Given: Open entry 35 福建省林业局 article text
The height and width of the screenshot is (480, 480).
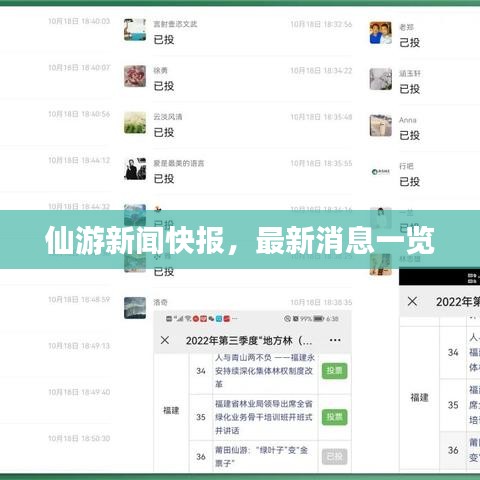Looking at the screenshot, I should pos(264,417).
